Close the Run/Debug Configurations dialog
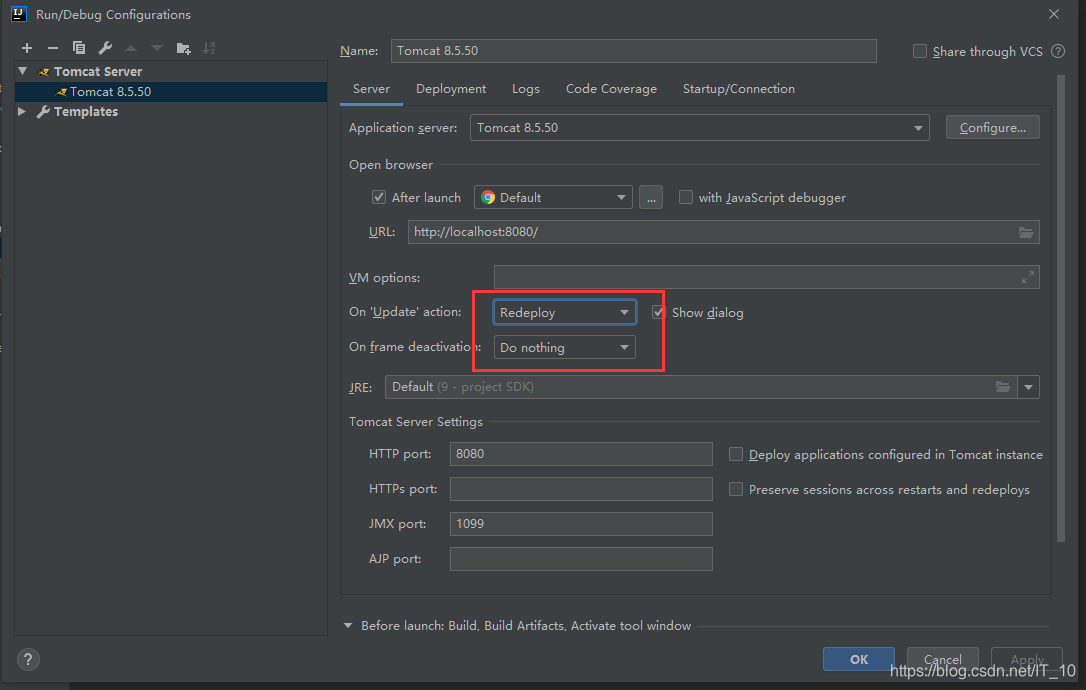 (1054, 14)
